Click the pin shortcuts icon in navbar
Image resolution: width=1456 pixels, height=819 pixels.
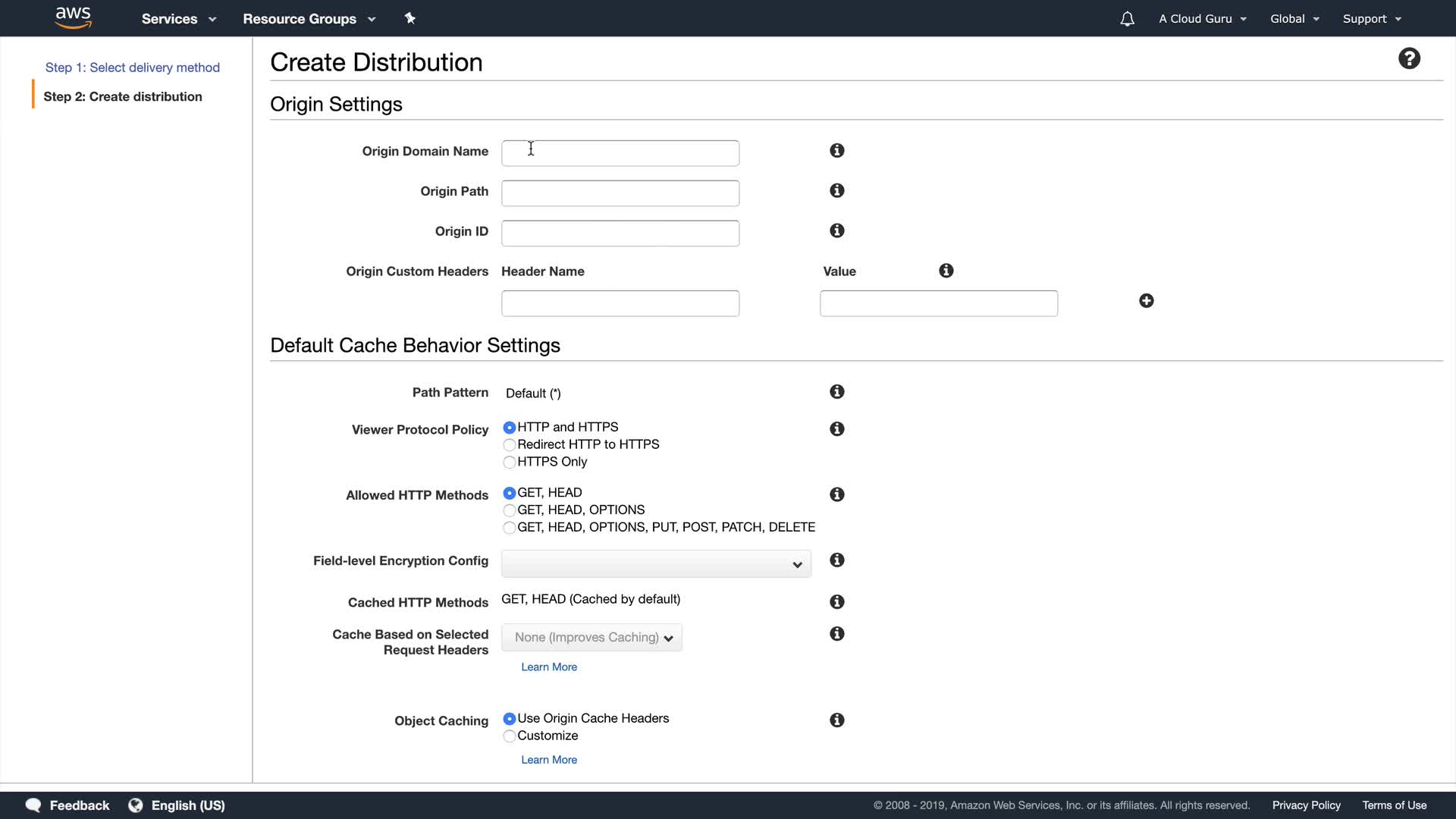point(410,18)
